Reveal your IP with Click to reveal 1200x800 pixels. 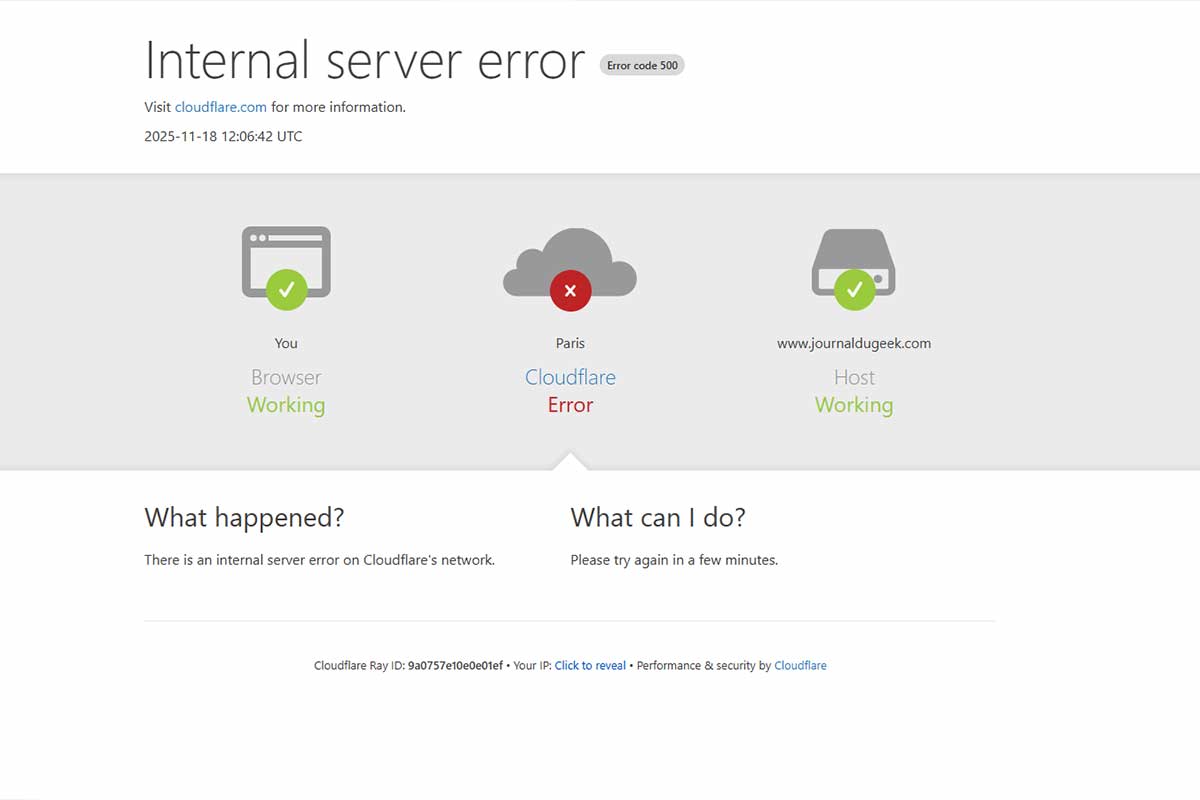[x=590, y=665]
